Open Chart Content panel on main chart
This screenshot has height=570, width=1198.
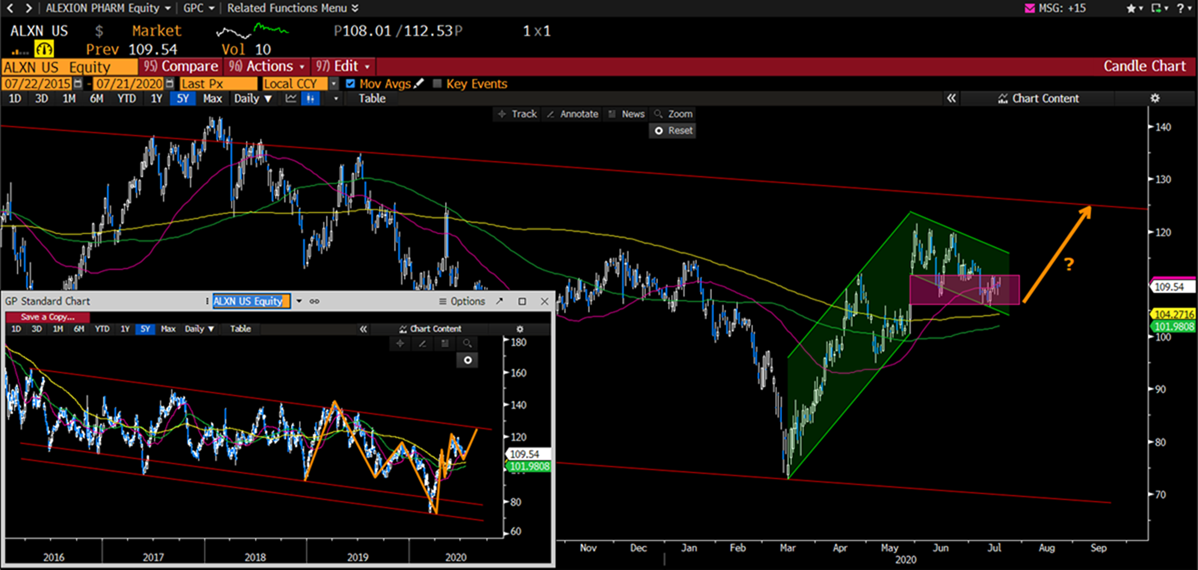[x=1038, y=99]
